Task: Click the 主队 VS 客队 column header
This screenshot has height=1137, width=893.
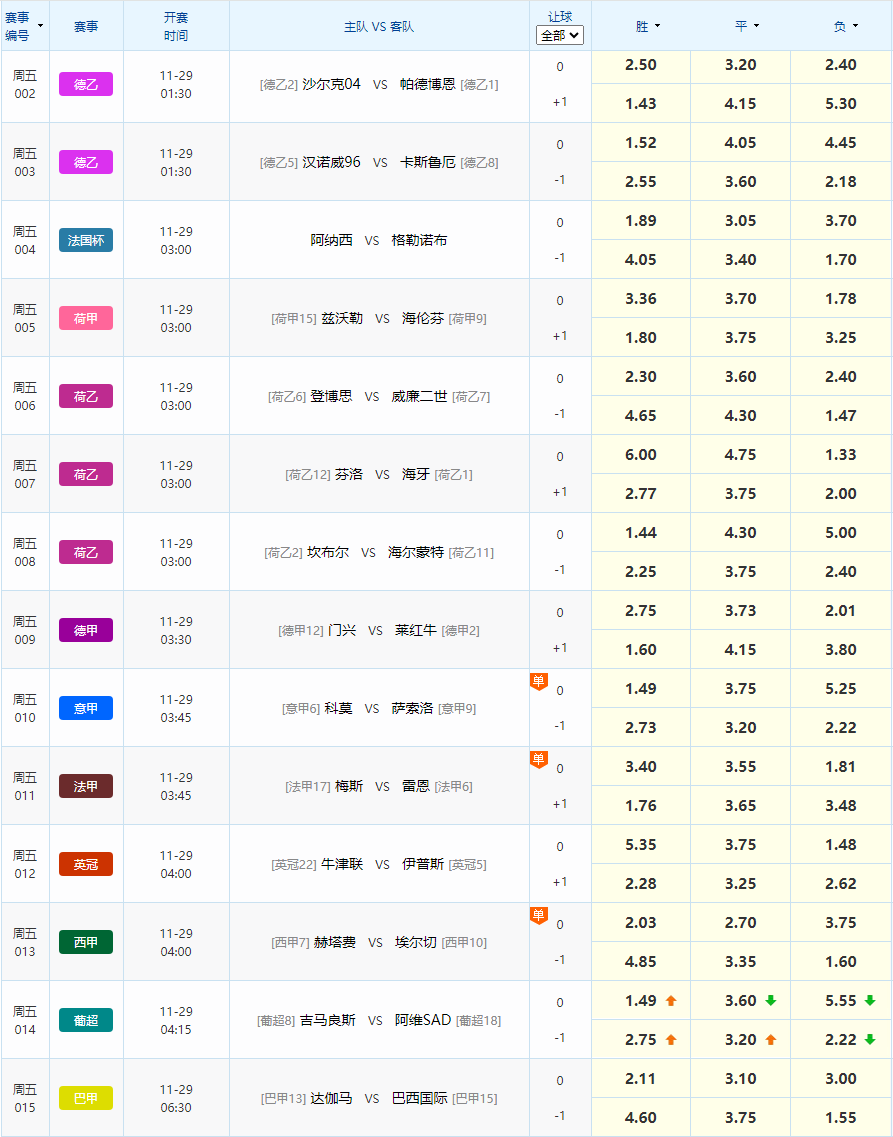Action: [x=379, y=26]
